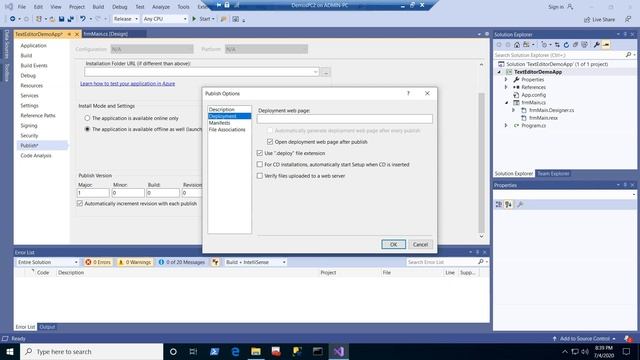640x360 pixels.
Task: Click the New Project toolbar icon
Action: (x=39, y=19)
